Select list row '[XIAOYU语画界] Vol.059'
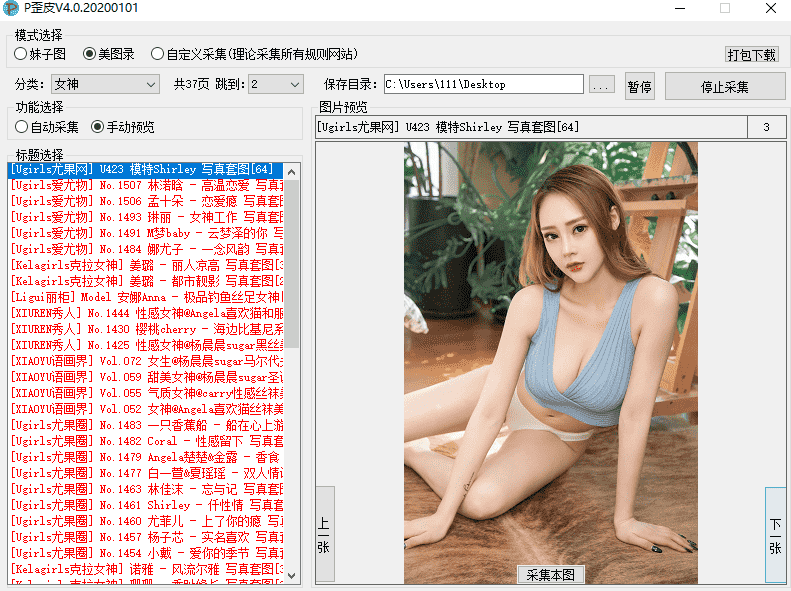The image size is (791, 591). coord(146,377)
